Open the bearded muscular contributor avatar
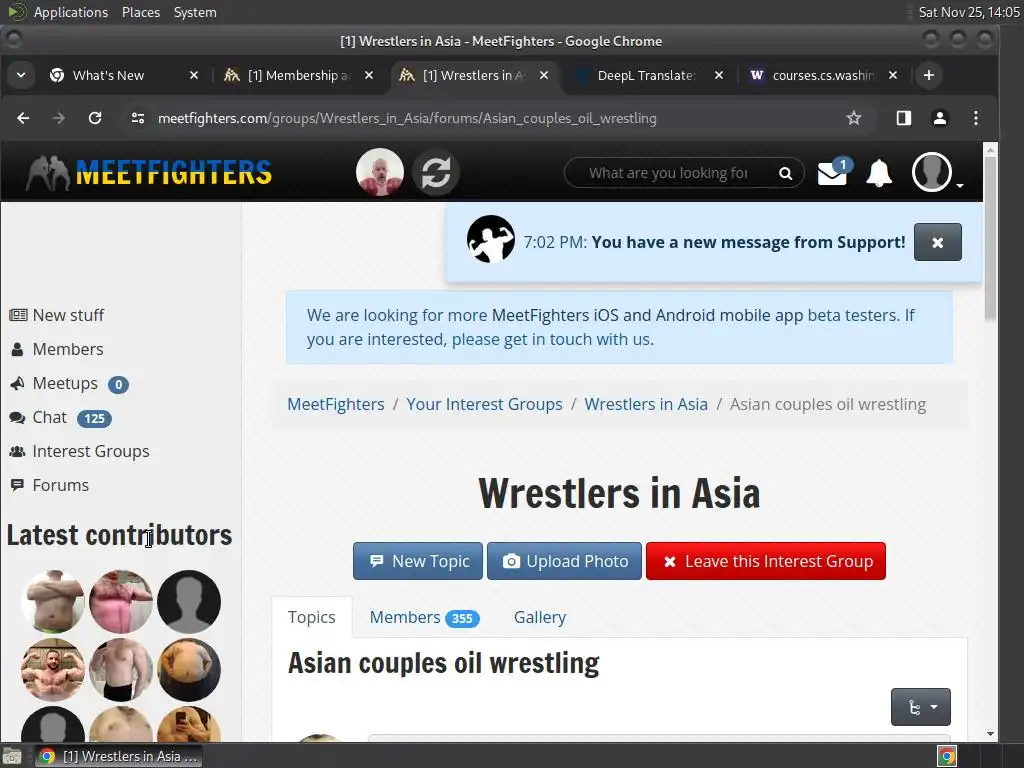Viewport: 1024px width, 768px height. pos(53,669)
